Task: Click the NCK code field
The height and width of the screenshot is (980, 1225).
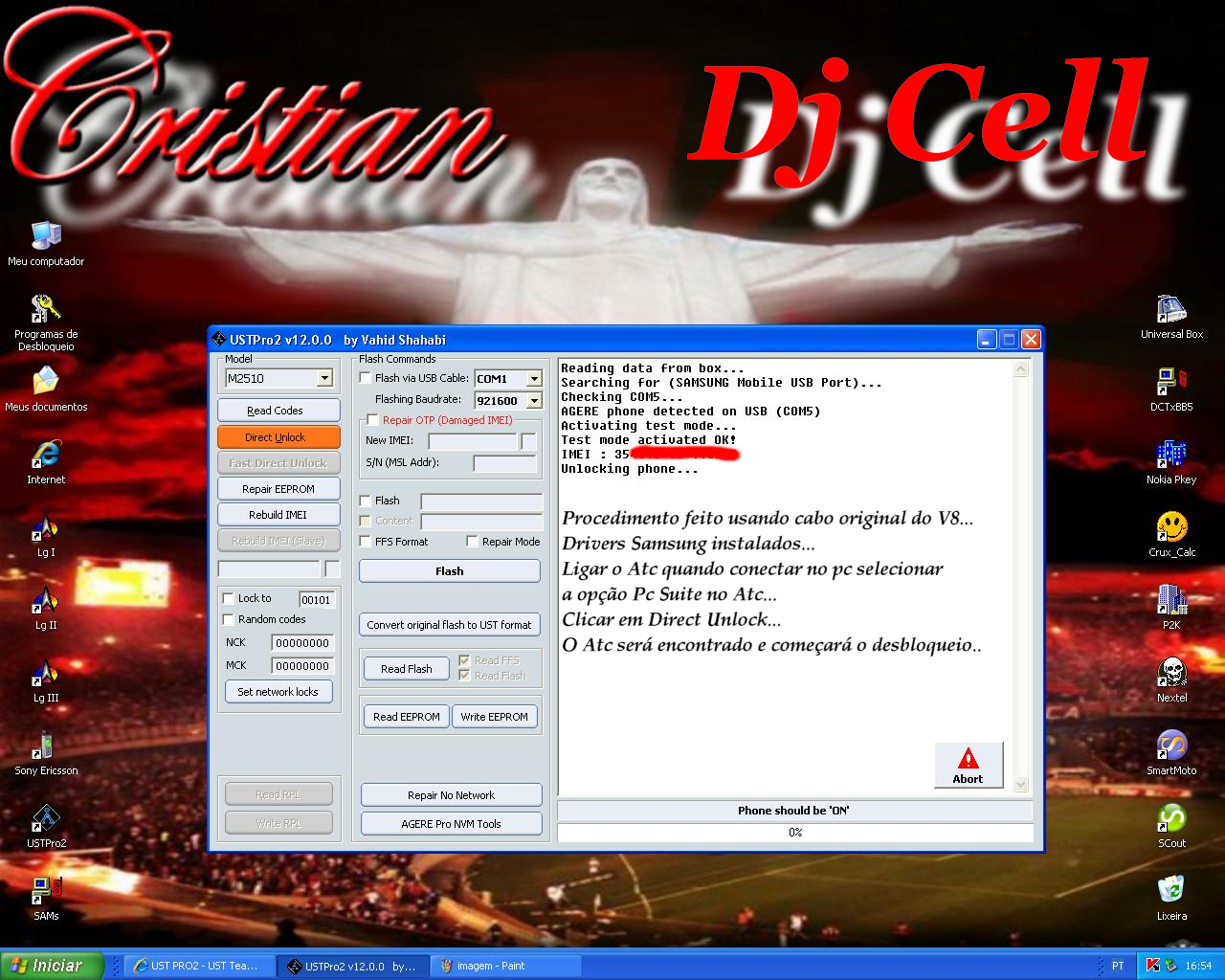Action: (302, 643)
